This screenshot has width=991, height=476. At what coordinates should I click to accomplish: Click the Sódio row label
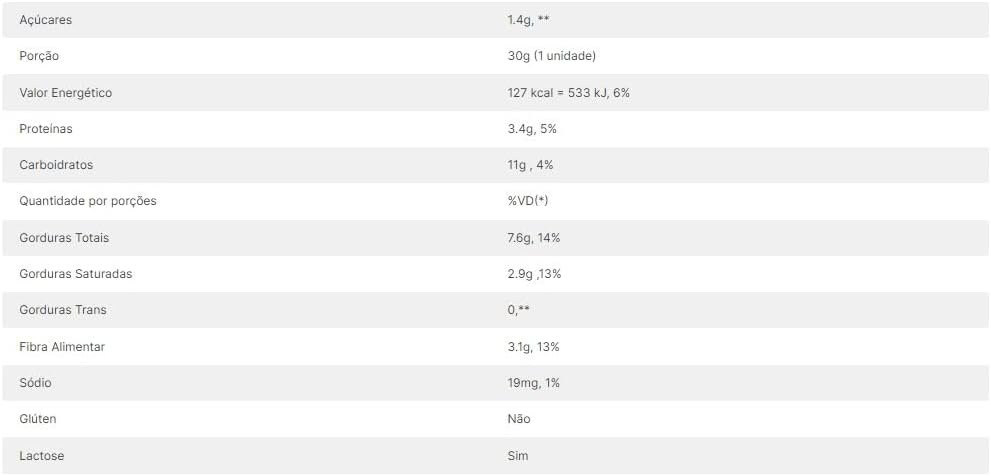pyautogui.click(x=36, y=383)
